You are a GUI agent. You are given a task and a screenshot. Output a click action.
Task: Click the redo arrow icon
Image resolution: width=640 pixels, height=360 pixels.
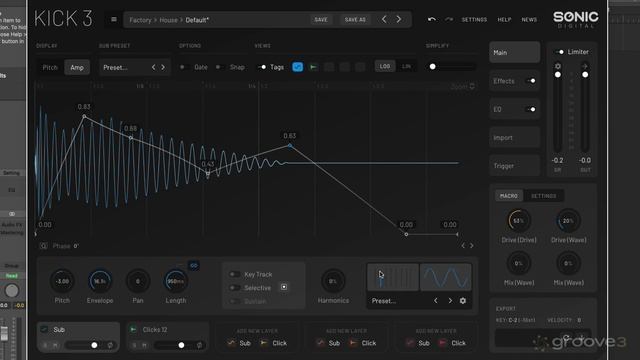tap(449, 19)
